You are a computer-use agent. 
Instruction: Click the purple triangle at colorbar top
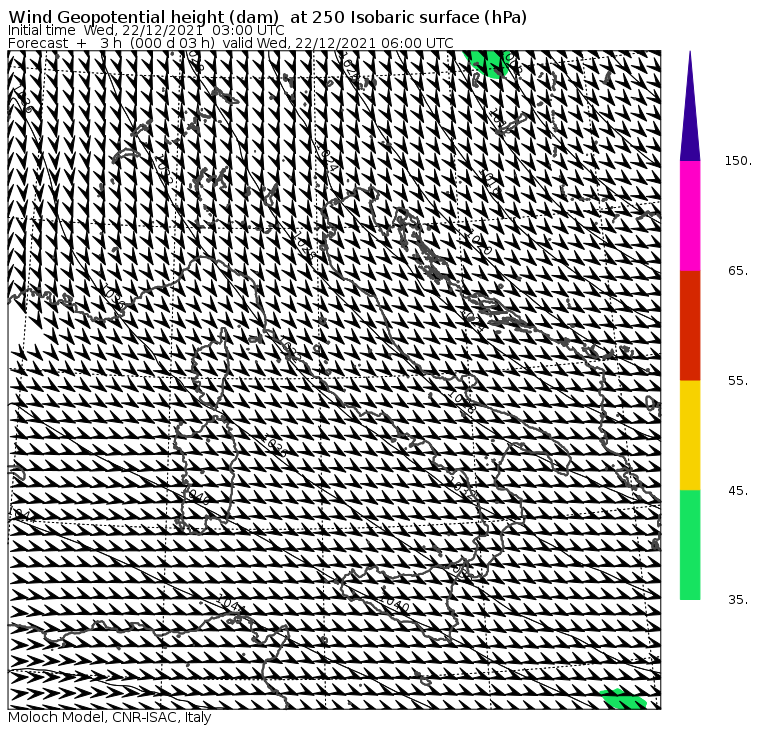point(690,106)
